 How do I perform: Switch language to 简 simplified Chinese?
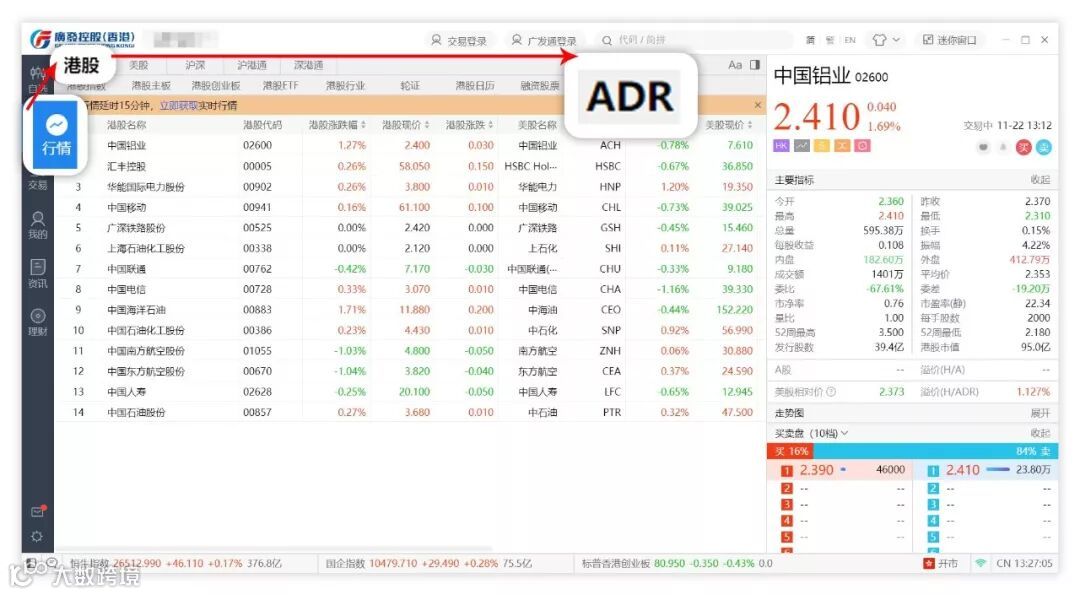811,41
